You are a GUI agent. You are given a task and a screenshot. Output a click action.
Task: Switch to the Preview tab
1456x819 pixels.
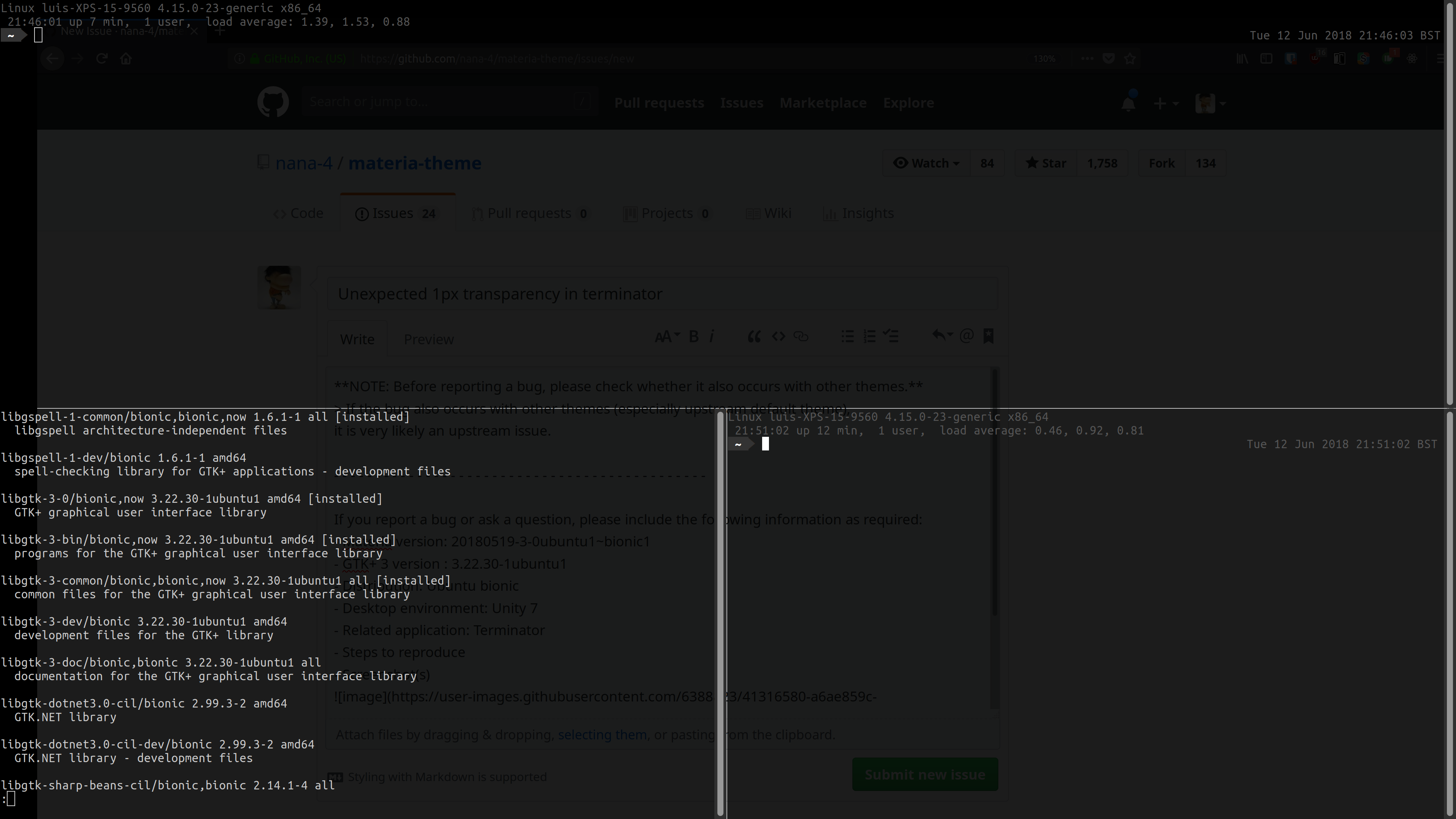coord(428,339)
